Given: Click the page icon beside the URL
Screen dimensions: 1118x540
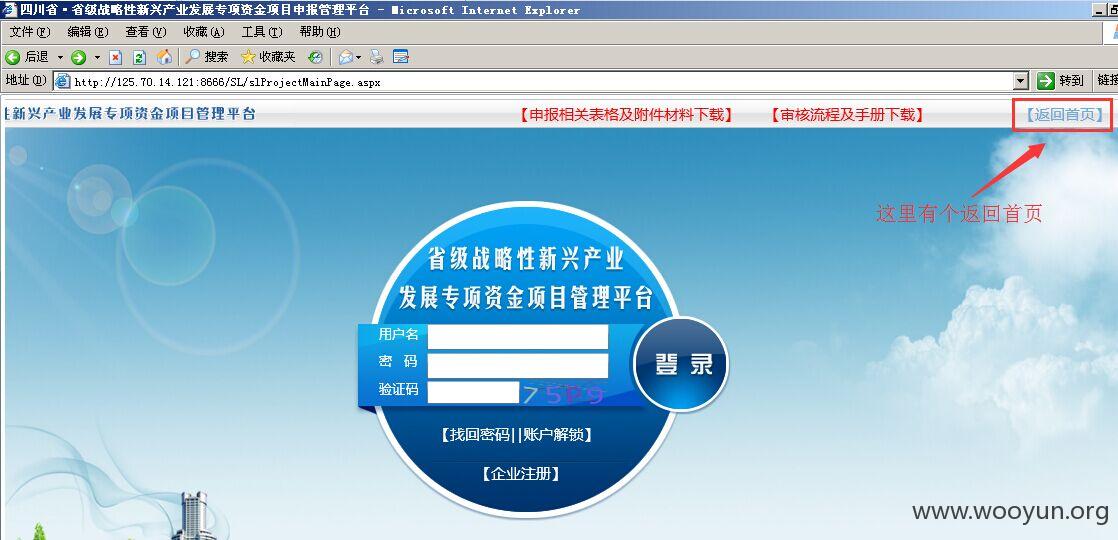Looking at the screenshot, I should (x=63, y=81).
